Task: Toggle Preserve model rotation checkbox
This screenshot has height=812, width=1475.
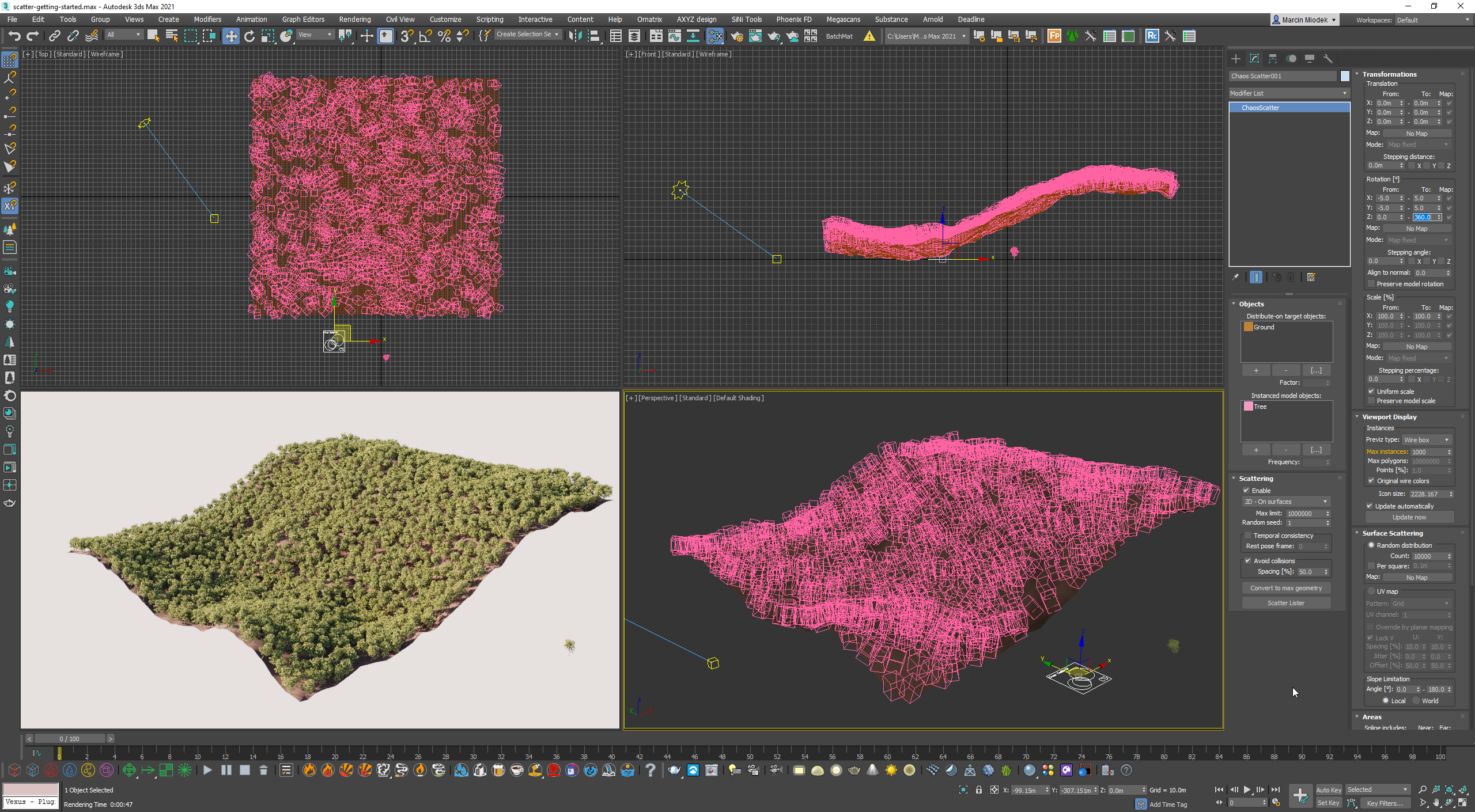Action: click(1371, 284)
